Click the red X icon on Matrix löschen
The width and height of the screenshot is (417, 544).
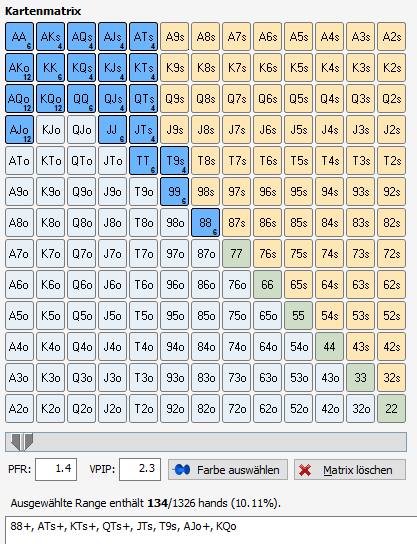[305, 470]
